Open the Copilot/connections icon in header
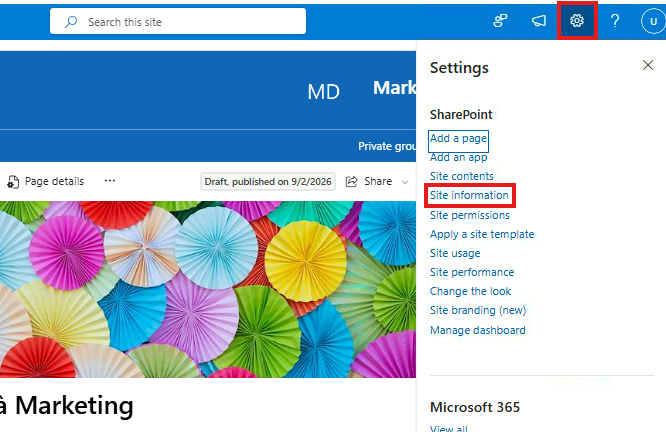The image size is (666, 432). [x=500, y=20]
